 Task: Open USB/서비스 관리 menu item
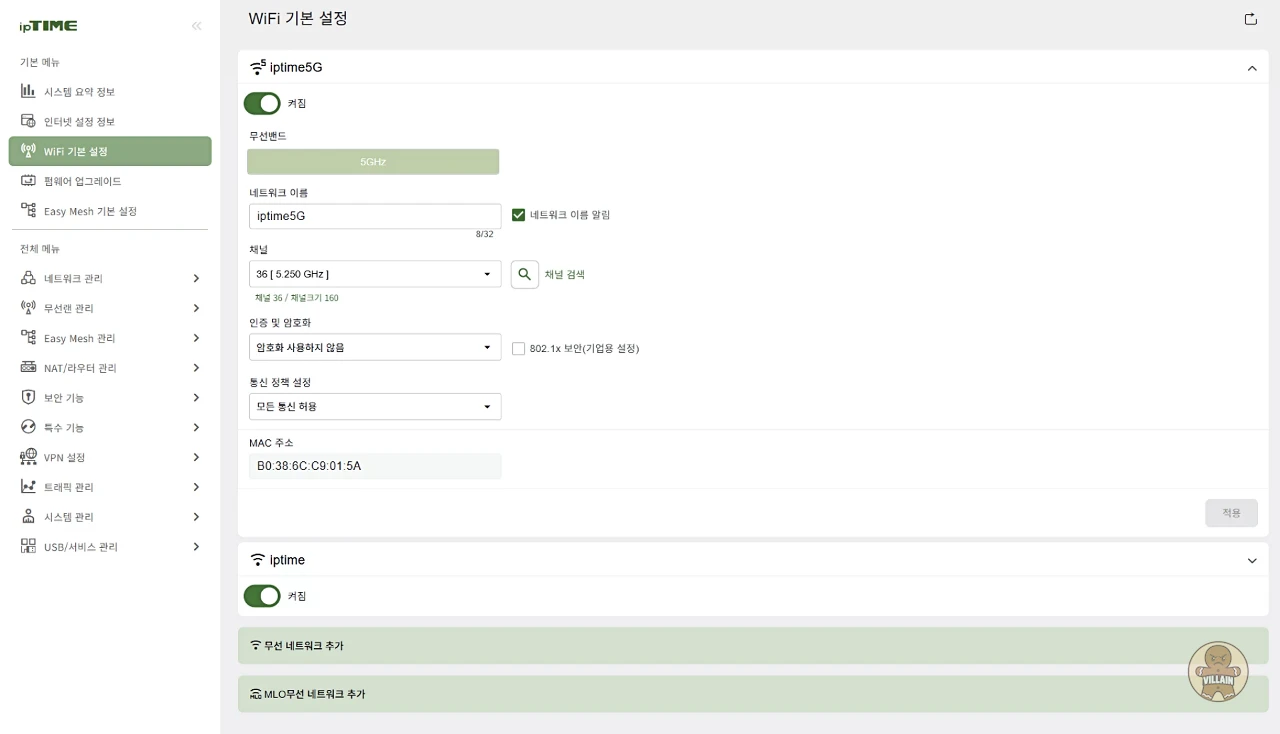coord(110,547)
